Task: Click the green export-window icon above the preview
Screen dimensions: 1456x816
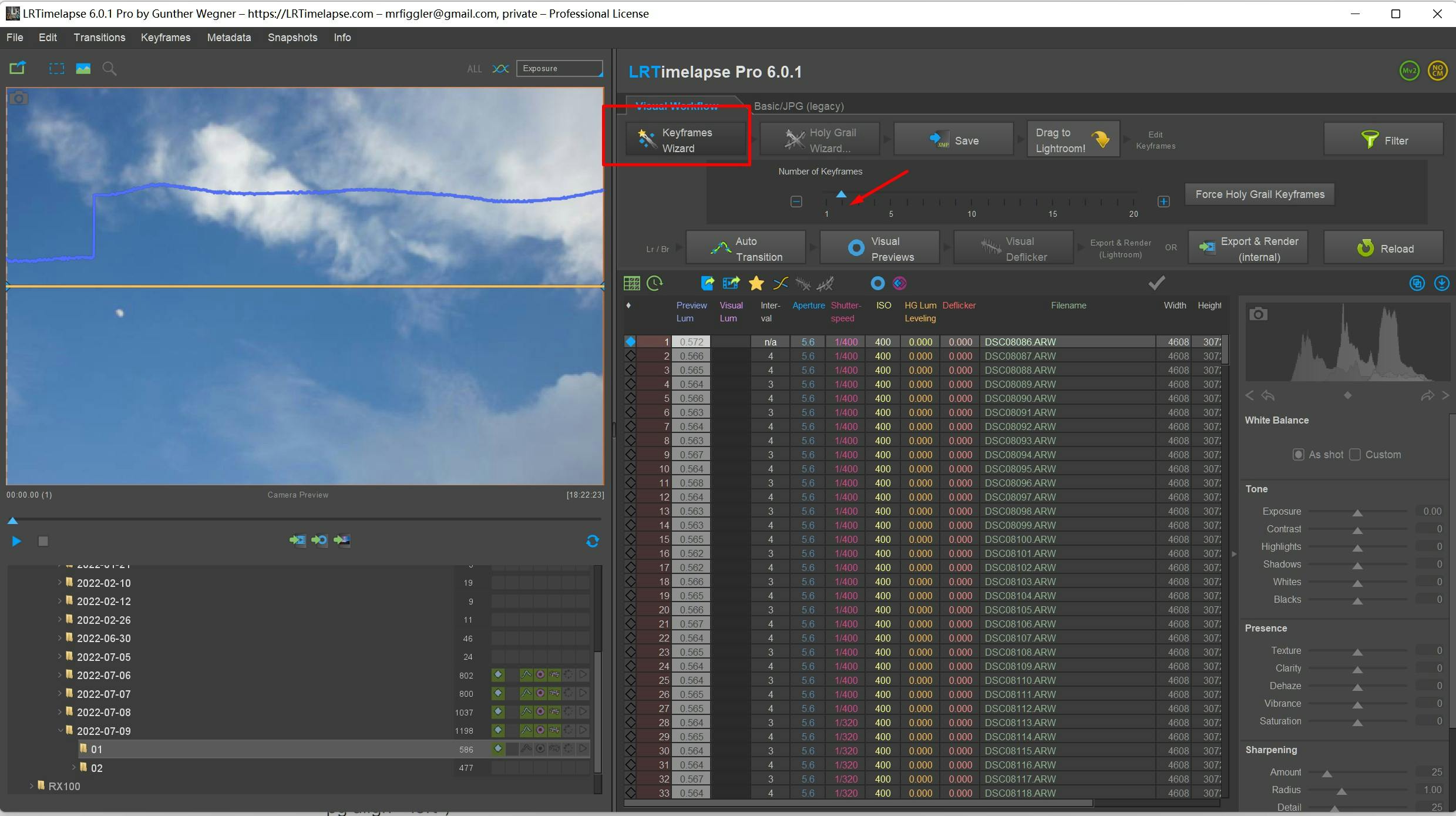Action: click(18, 68)
